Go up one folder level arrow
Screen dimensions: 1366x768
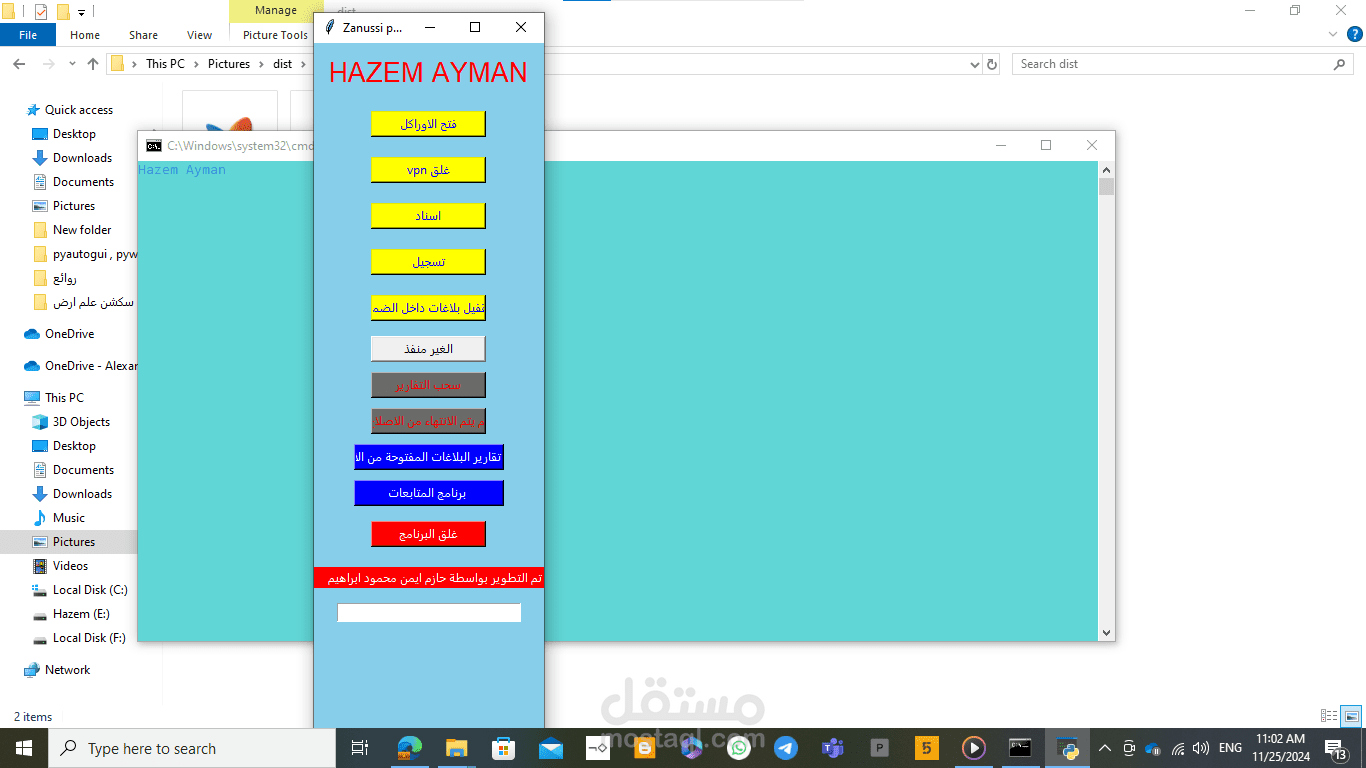93,64
